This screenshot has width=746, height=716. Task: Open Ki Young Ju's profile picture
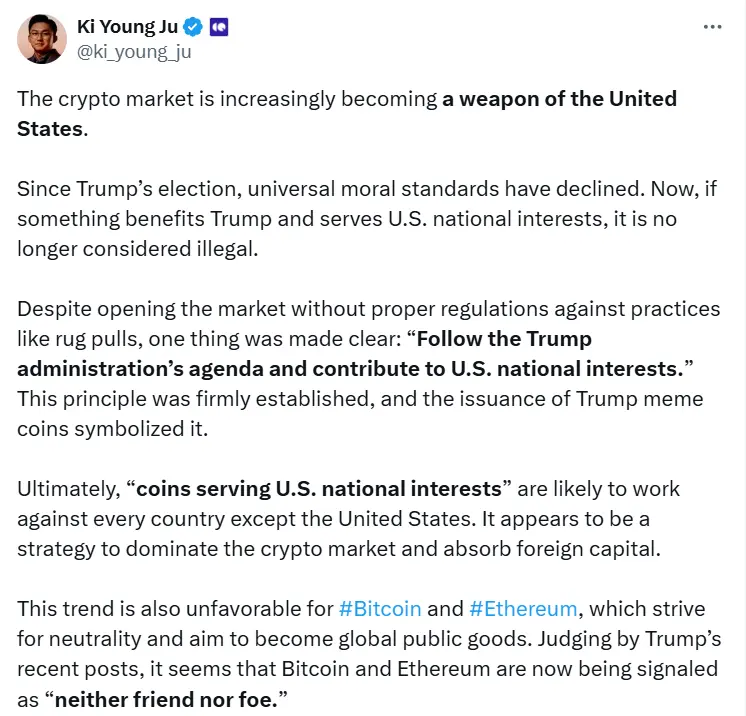click(42, 39)
